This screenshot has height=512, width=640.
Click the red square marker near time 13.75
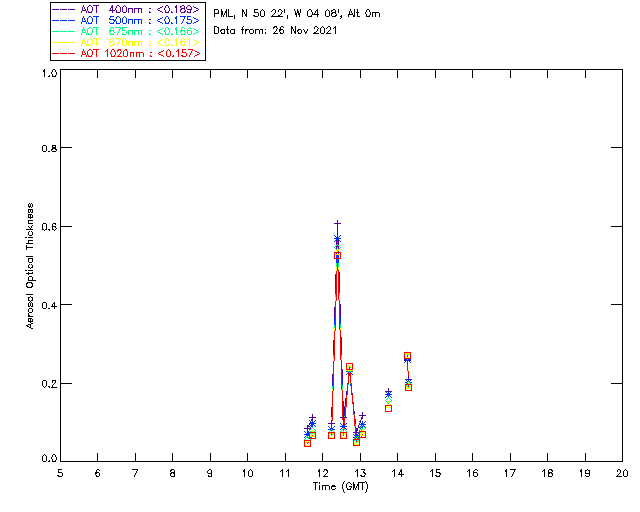389,408
